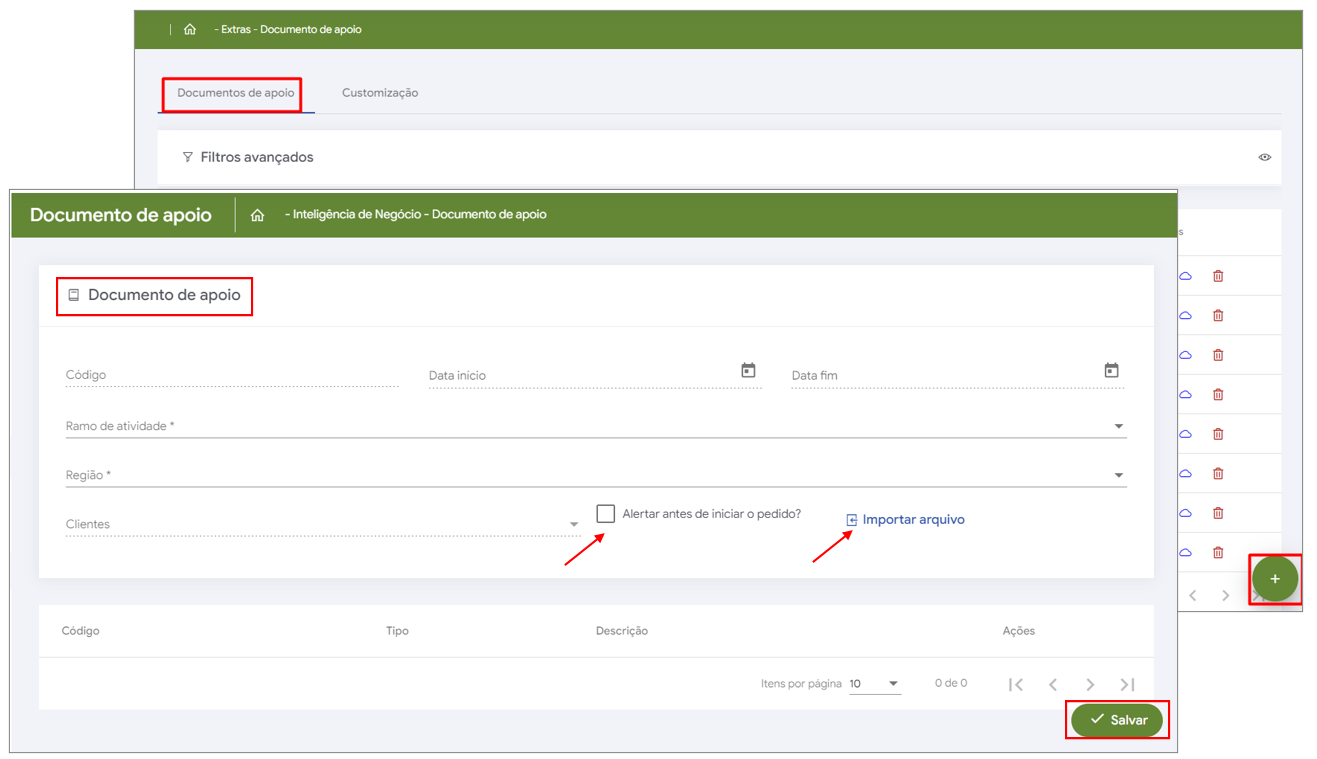1317x759 pixels.
Task: Click the first row blue cloud icon
Action: [1186, 276]
